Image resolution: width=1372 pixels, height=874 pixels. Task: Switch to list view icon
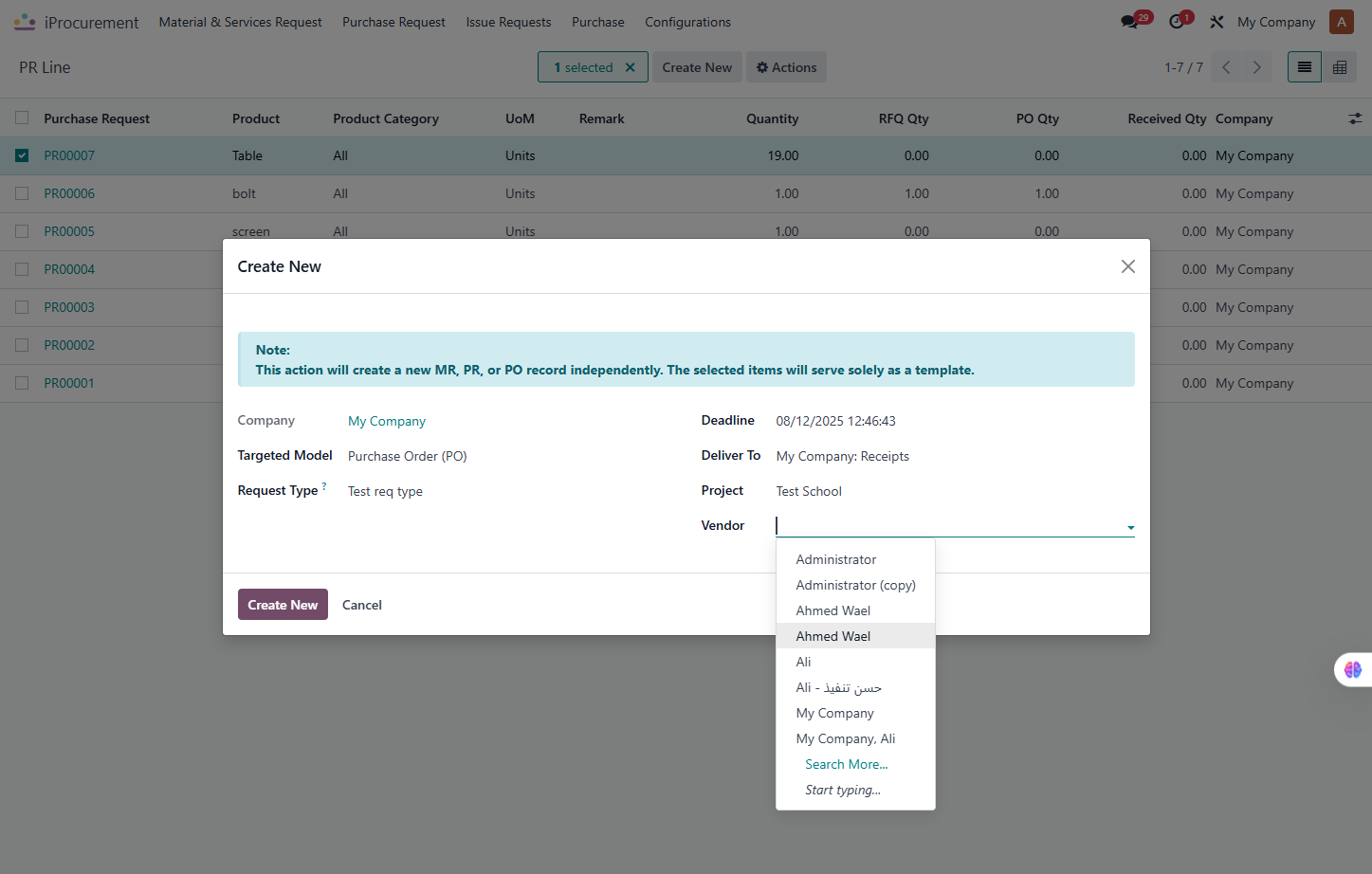tap(1305, 67)
